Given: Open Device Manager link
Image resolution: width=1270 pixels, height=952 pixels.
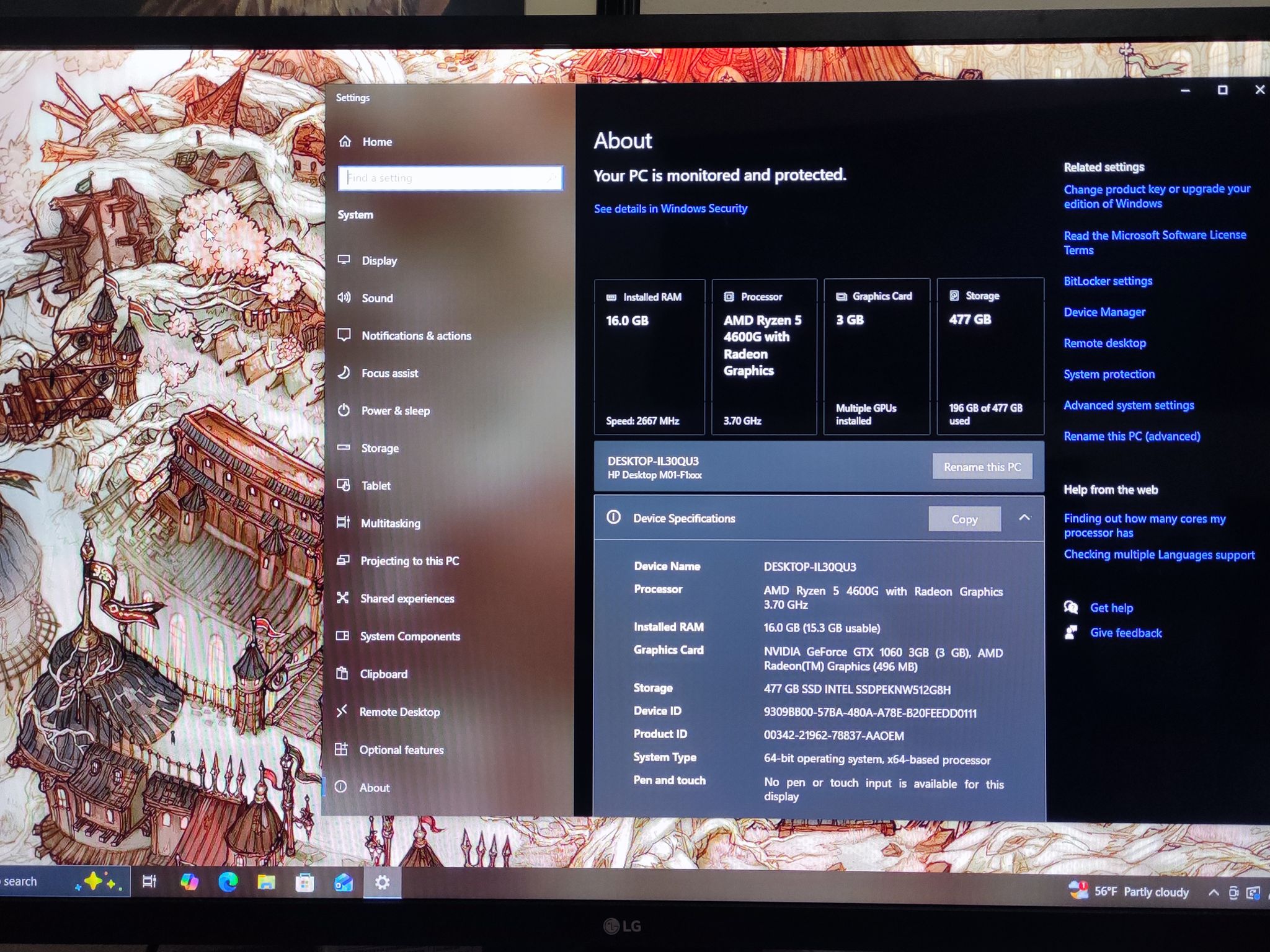Looking at the screenshot, I should (1104, 312).
